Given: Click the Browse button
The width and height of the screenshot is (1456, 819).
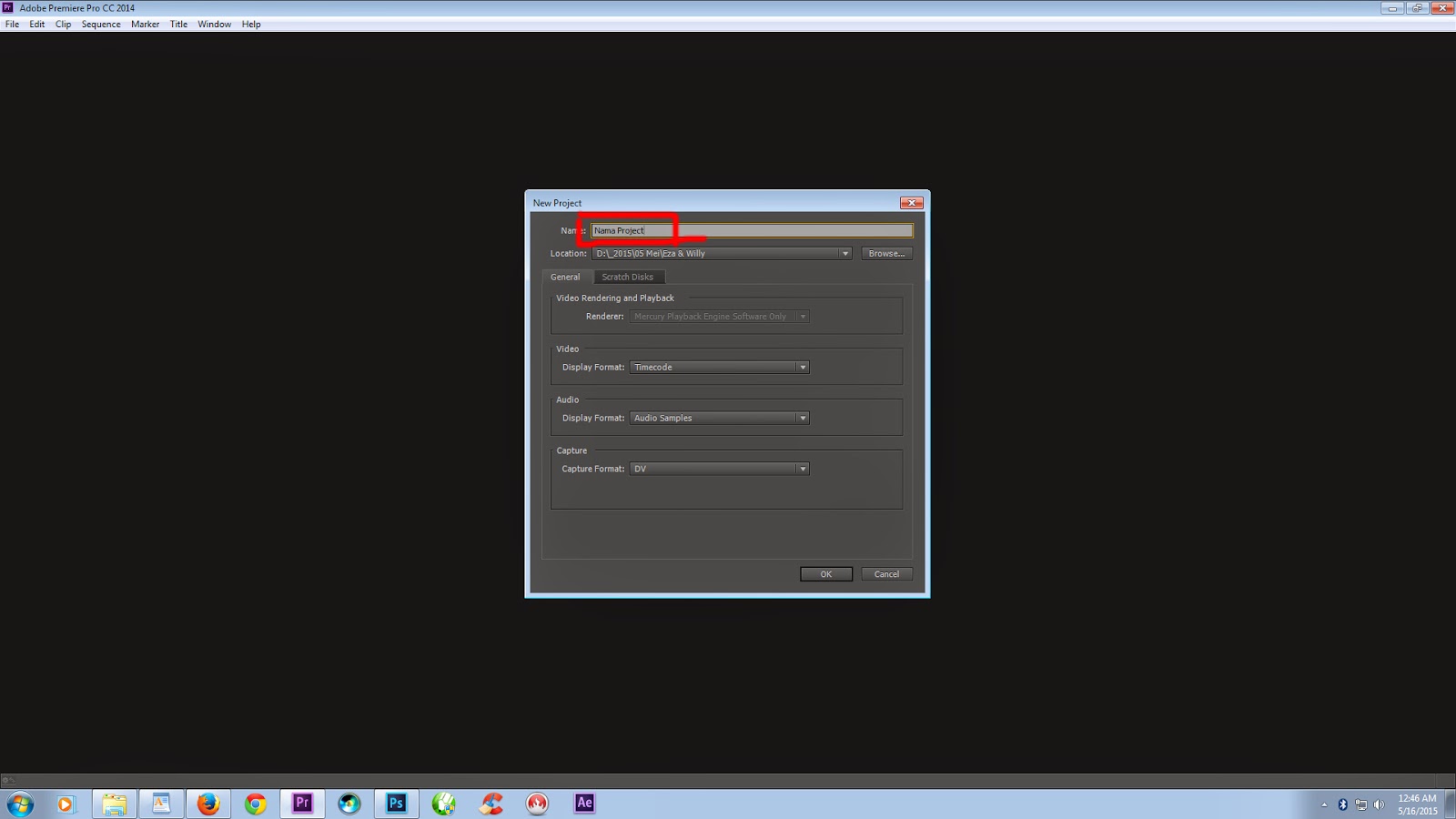Looking at the screenshot, I should [886, 254].
